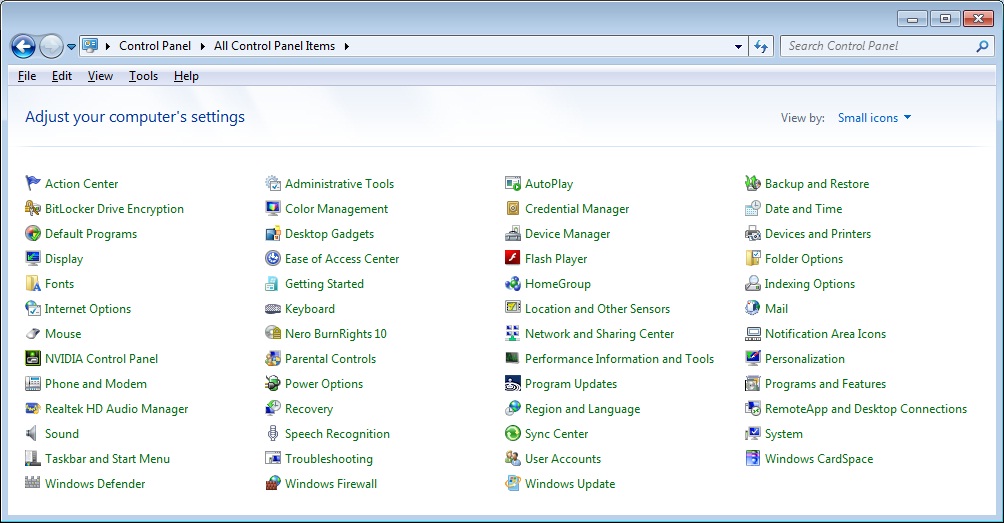Screen dimensions: 1004x523
Task: Click the NVIDIA Control Panel icon
Action: click(x=33, y=358)
